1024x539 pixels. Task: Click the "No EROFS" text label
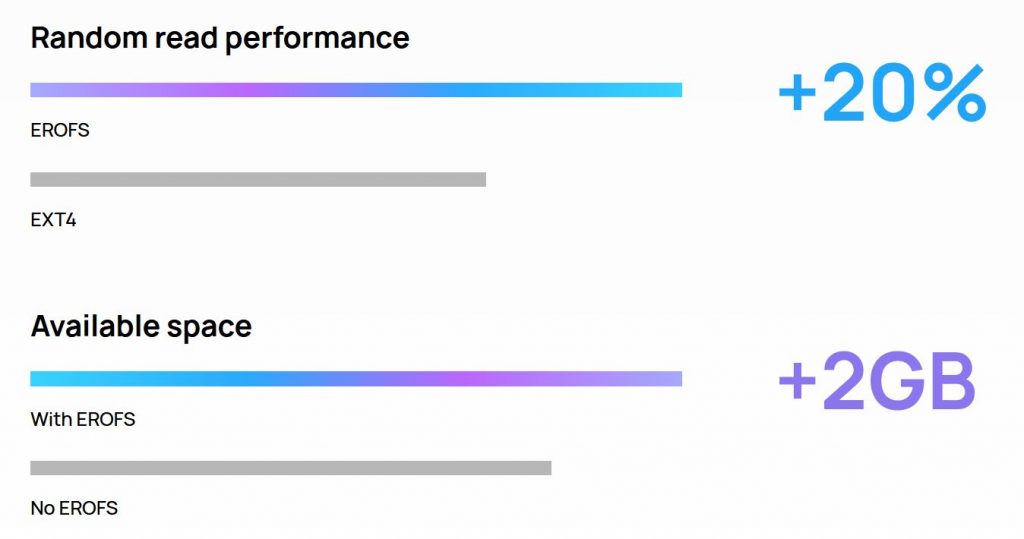pyautogui.click(x=74, y=508)
